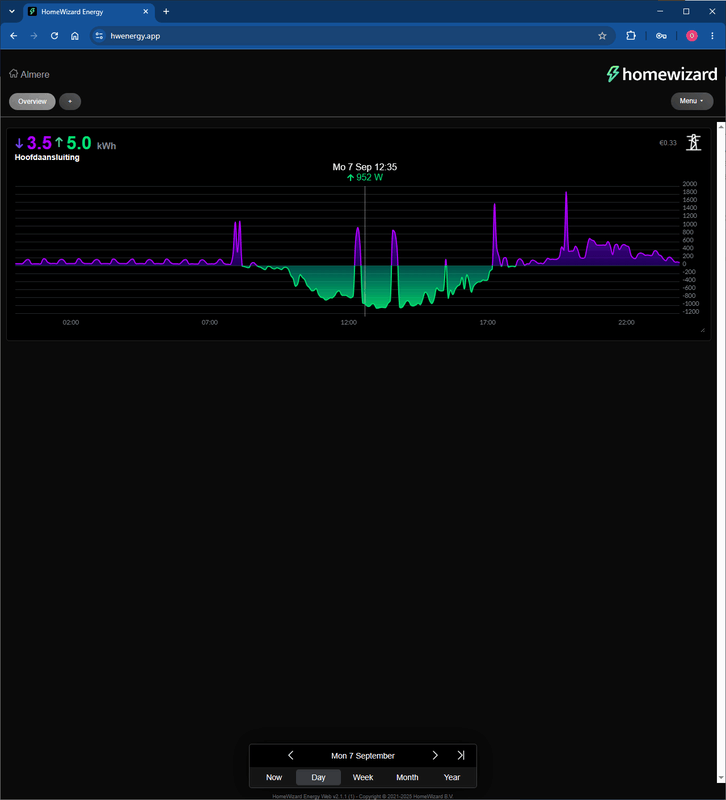Bookmark this page with the star icon
The width and height of the screenshot is (726, 800).
click(602, 36)
